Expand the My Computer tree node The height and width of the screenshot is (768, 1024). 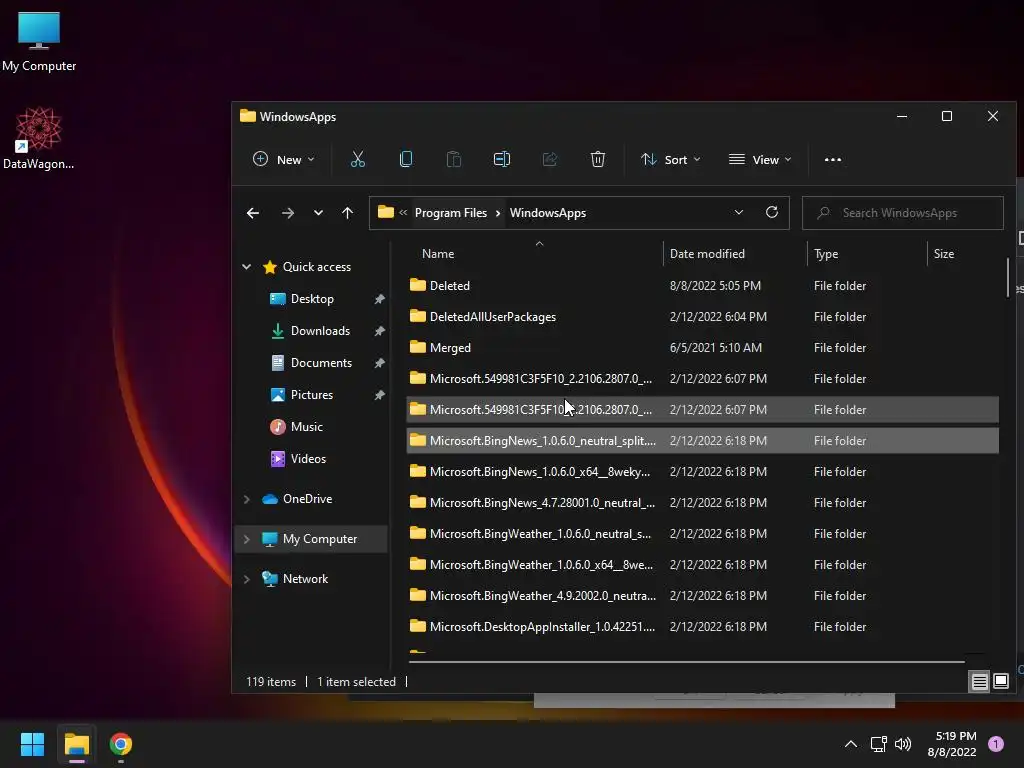pyautogui.click(x=246, y=539)
